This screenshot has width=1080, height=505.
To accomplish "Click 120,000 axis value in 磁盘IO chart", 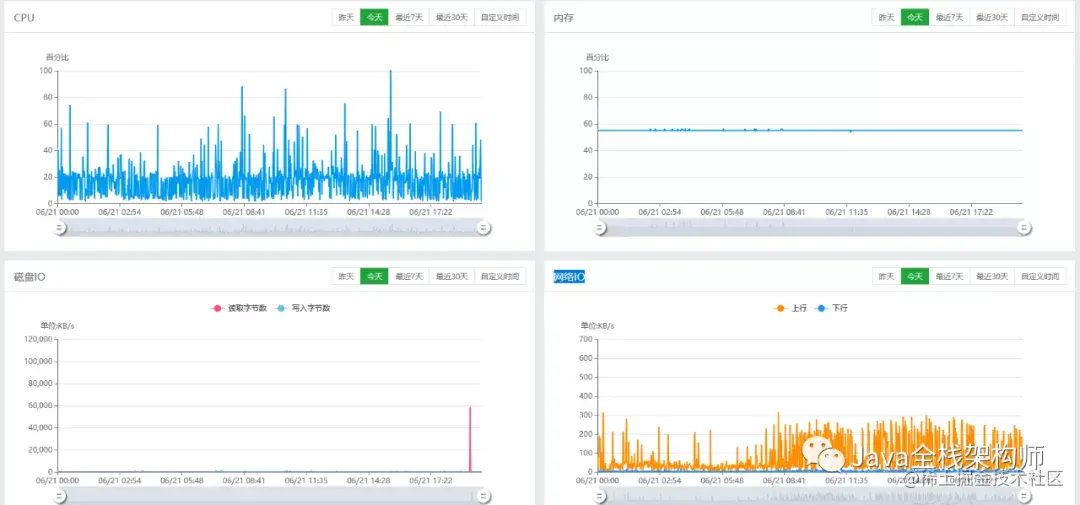I will click(39, 339).
